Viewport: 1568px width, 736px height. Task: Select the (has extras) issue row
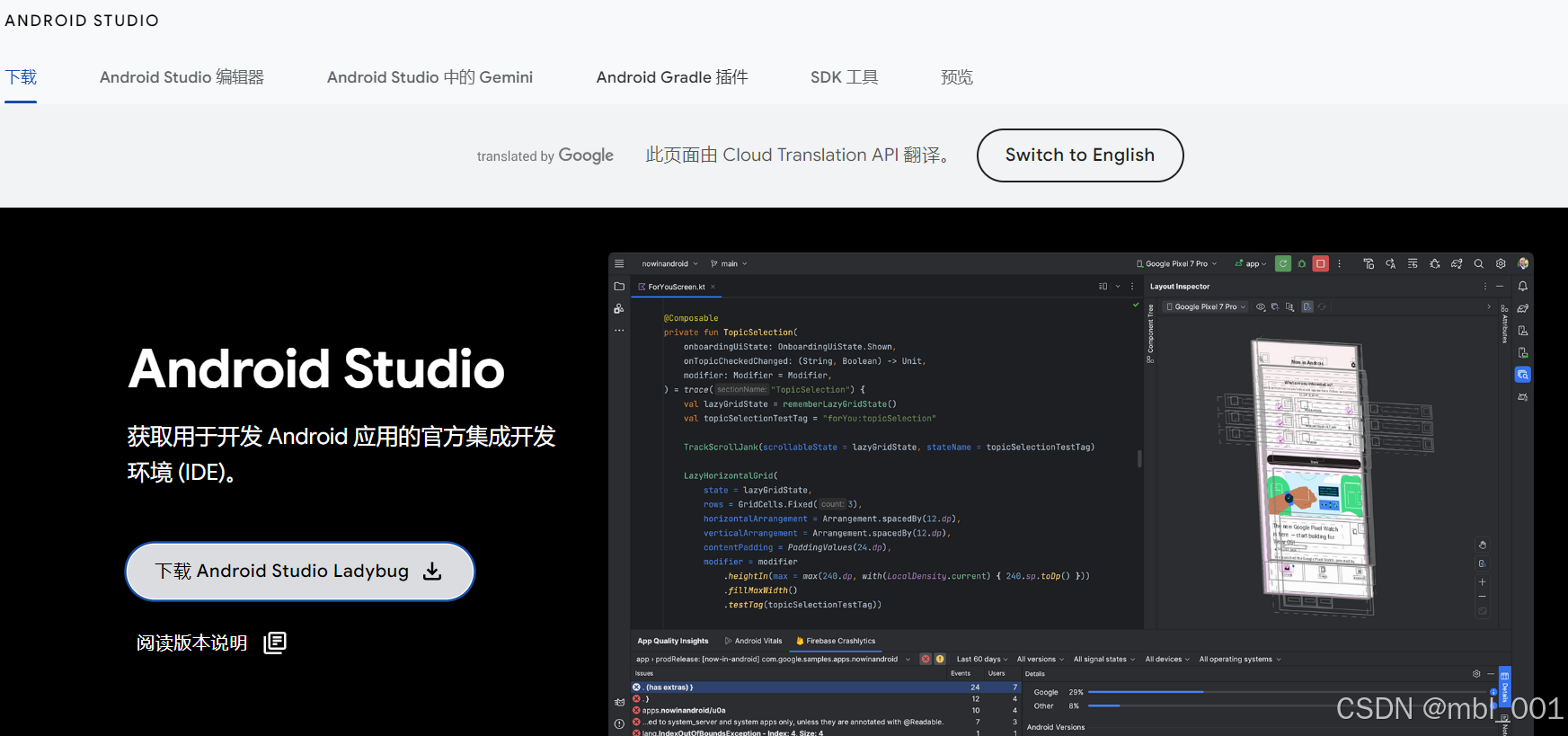[x=826, y=687]
